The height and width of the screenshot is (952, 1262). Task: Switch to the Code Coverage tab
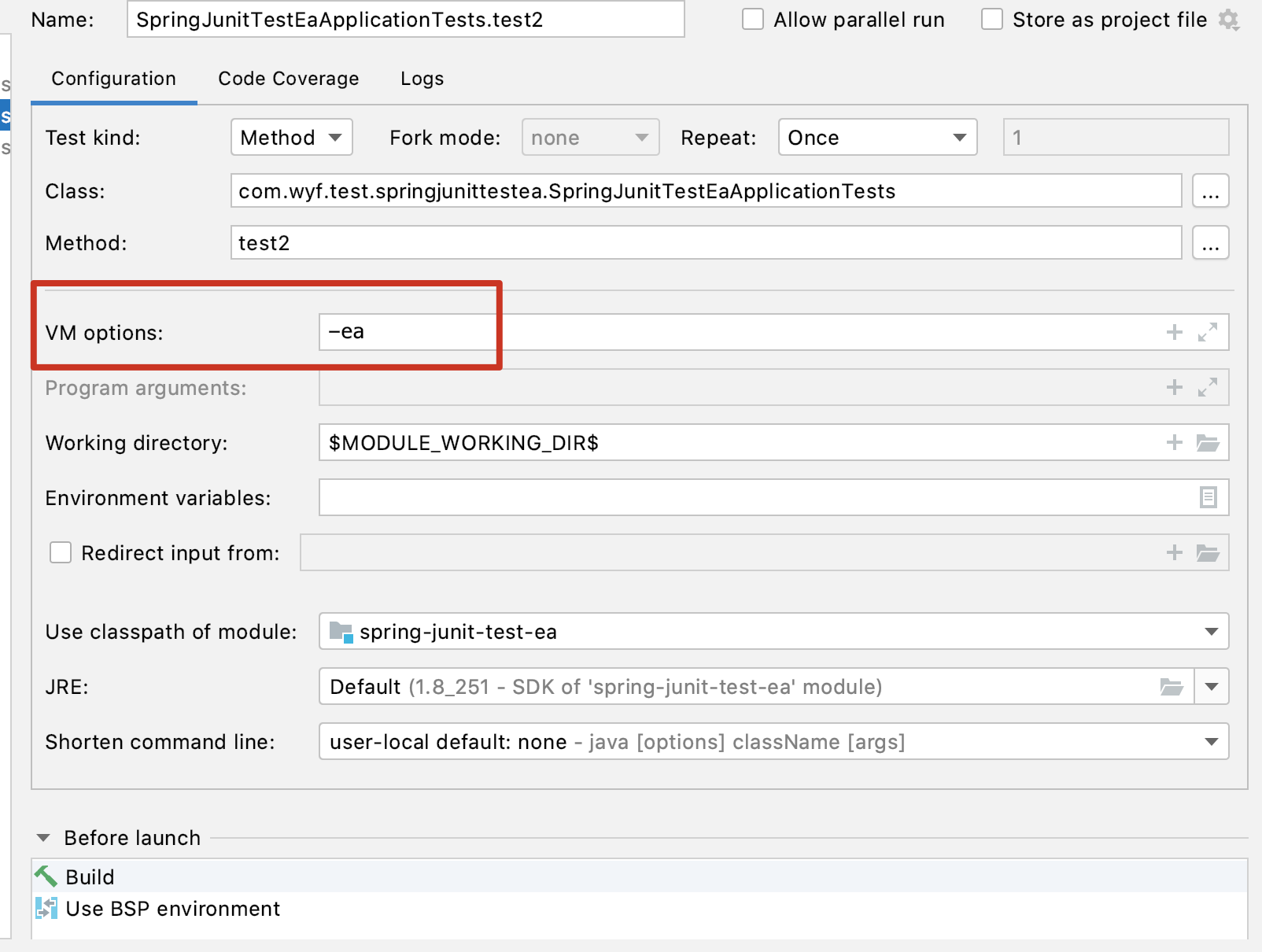[x=289, y=79]
